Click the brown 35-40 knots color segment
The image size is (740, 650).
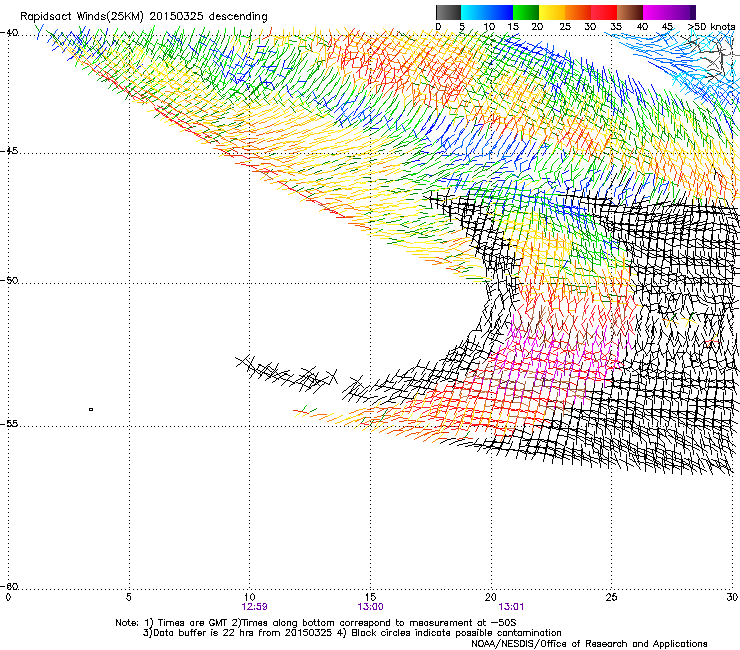(630, 12)
